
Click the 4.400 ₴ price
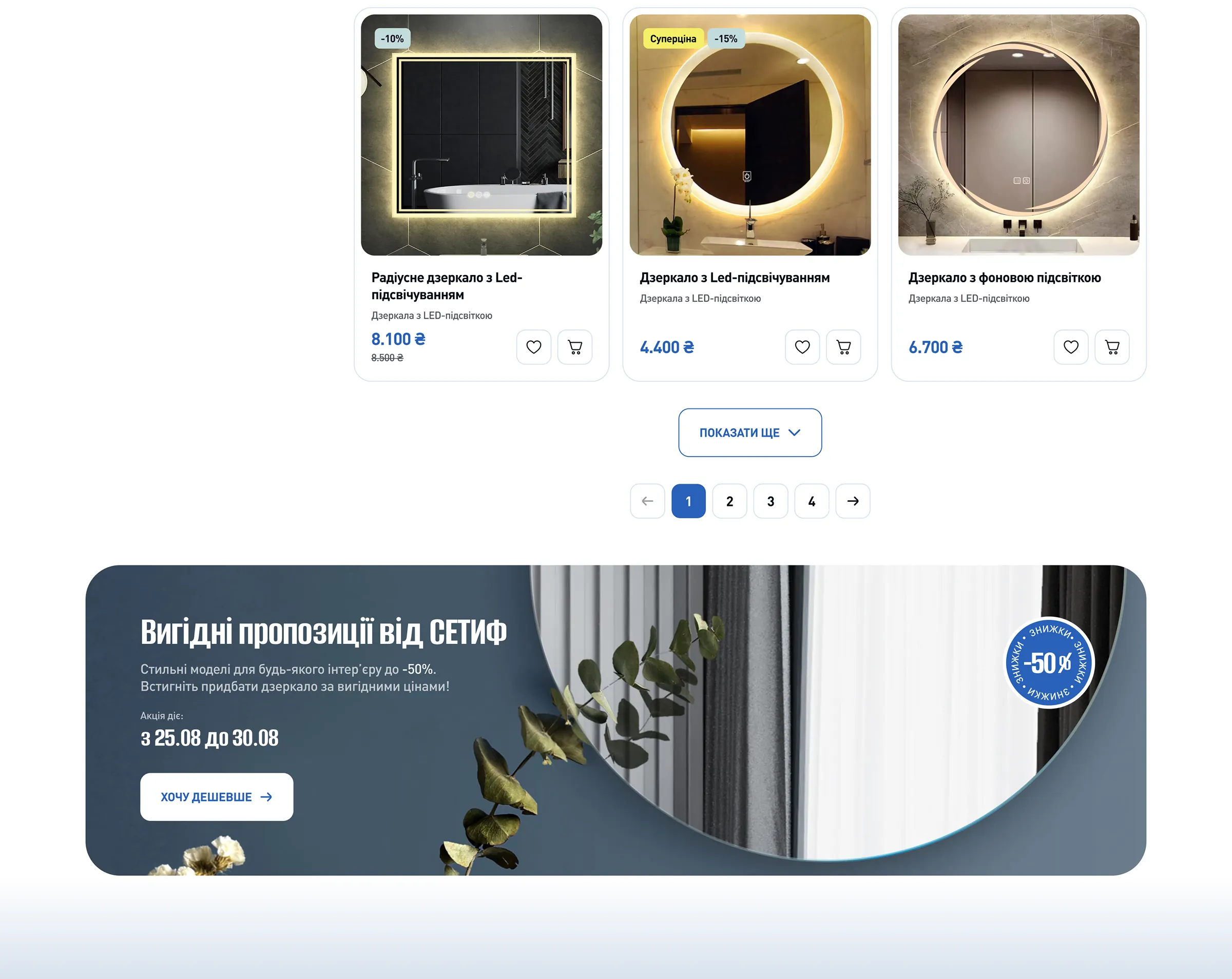[x=667, y=347]
